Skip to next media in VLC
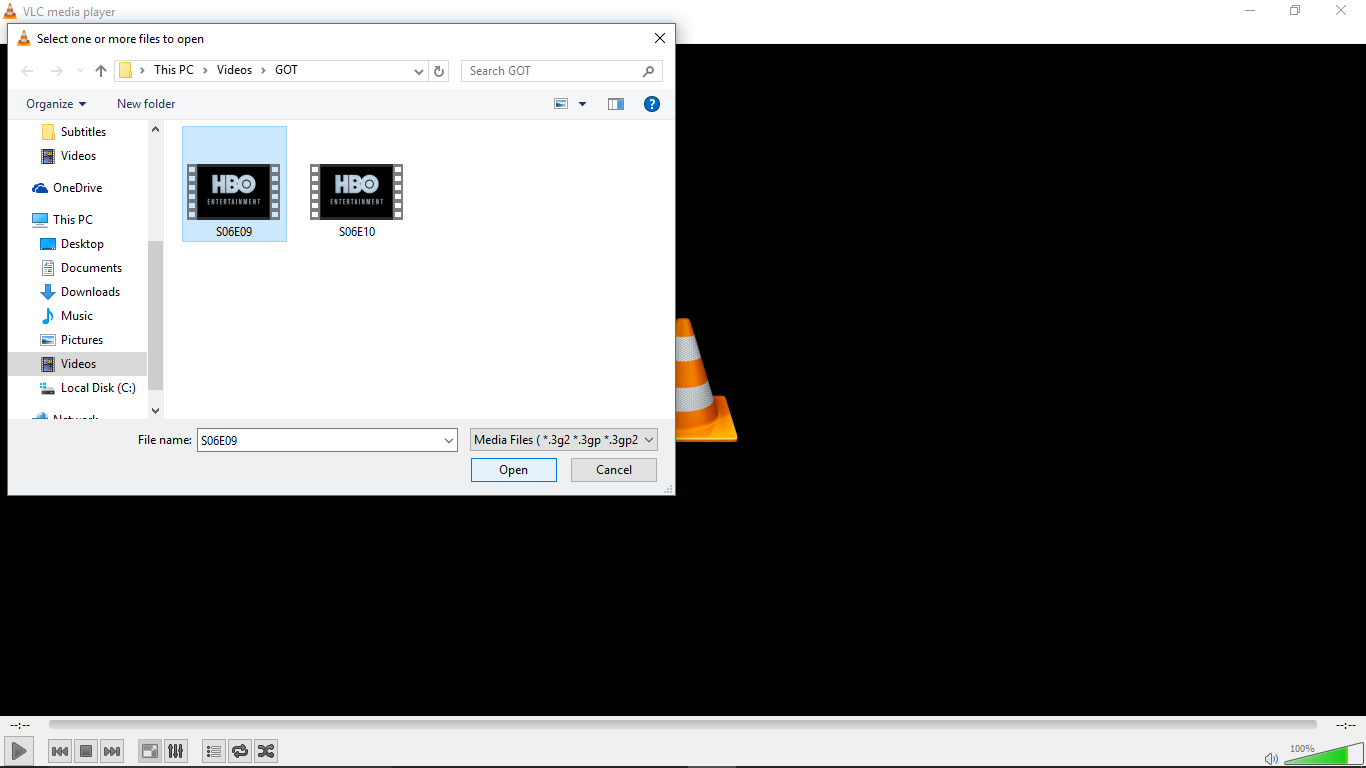 (112, 751)
